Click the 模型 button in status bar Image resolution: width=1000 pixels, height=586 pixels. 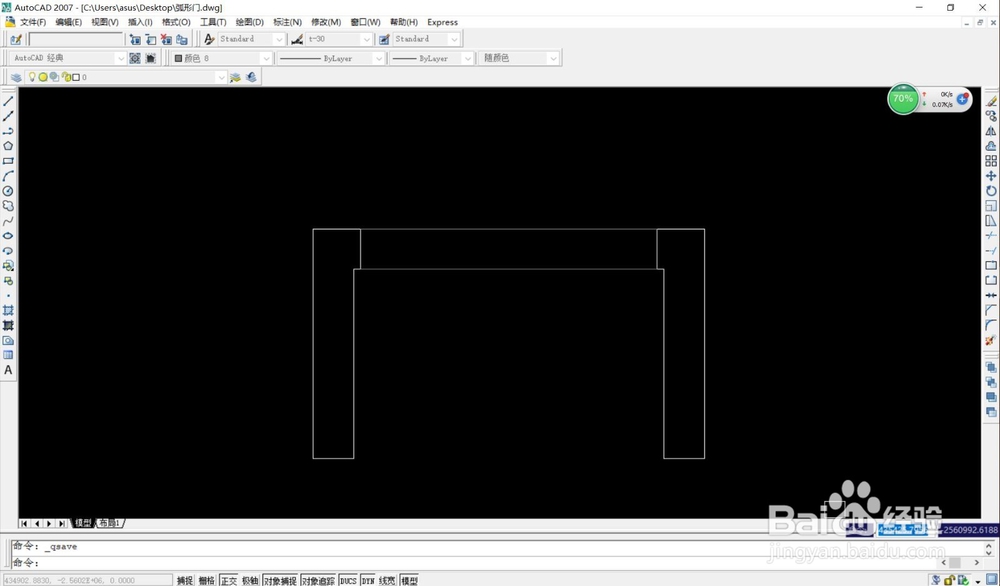pos(409,580)
